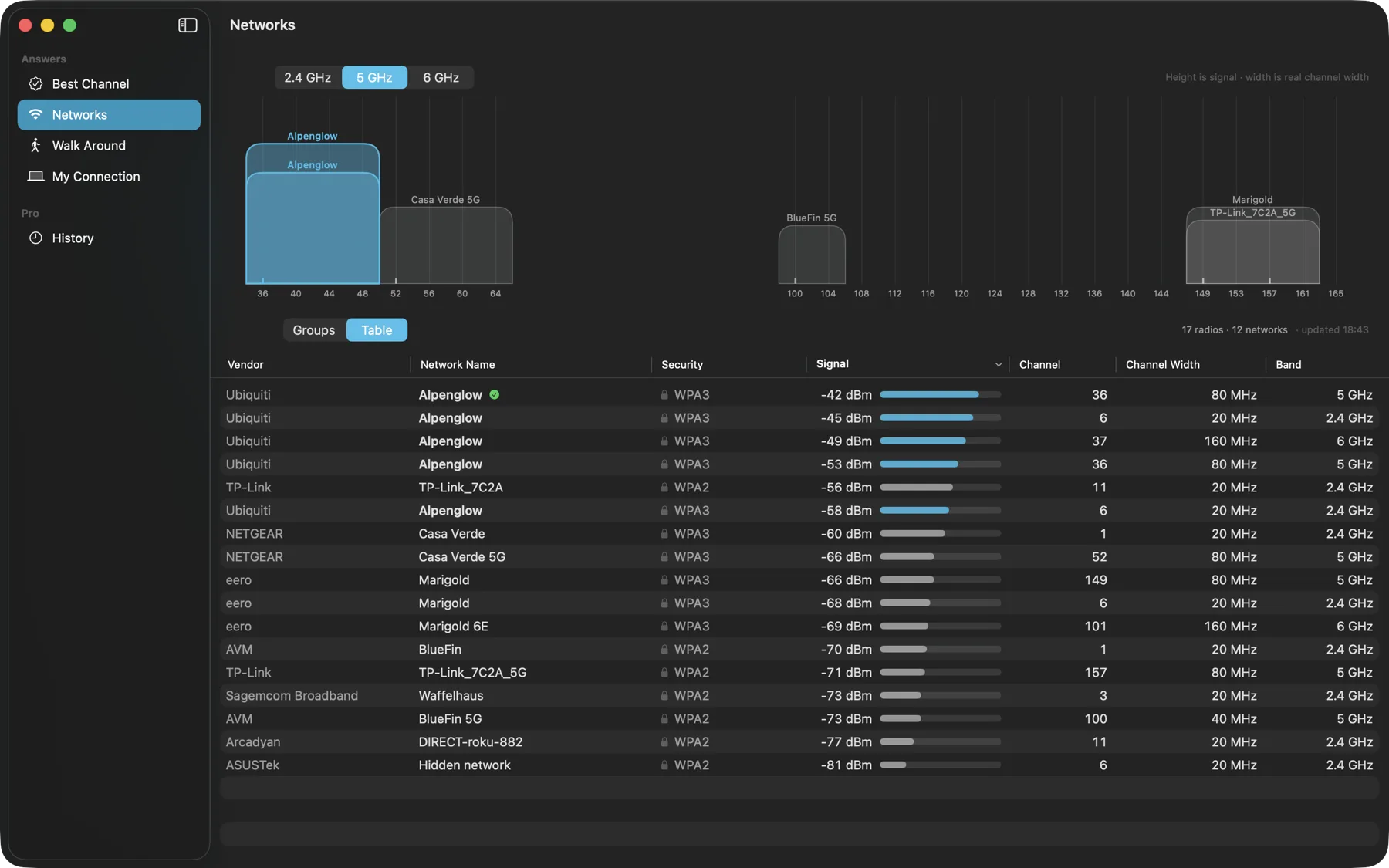Click the green connected checkmark next to Alpenglow
Image resolution: width=1389 pixels, height=868 pixels.
click(495, 394)
